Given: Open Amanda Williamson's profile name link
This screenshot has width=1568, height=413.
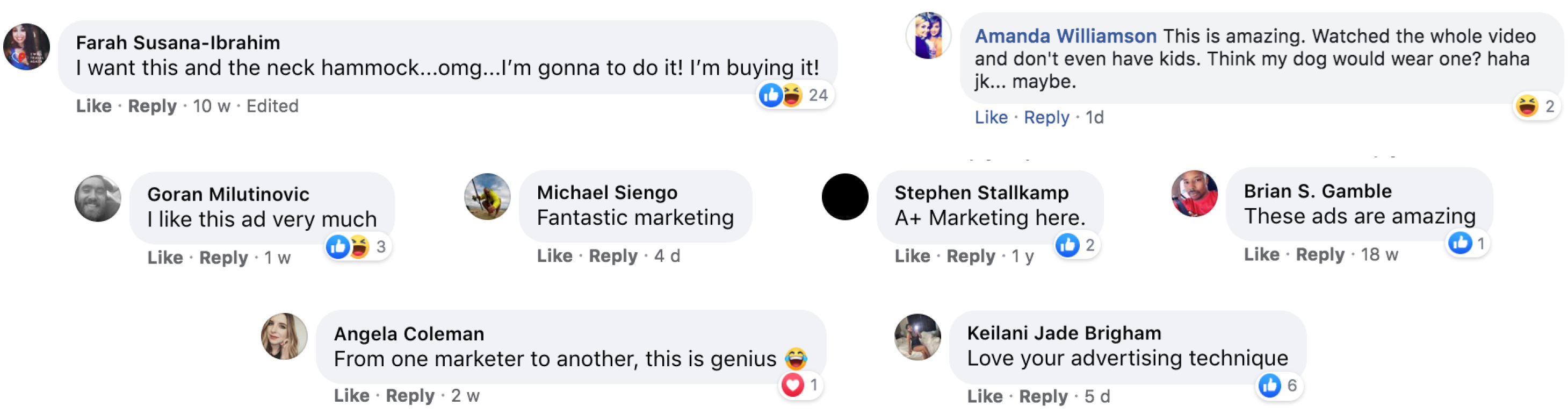Looking at the screenshot, I should point(1065,37).
